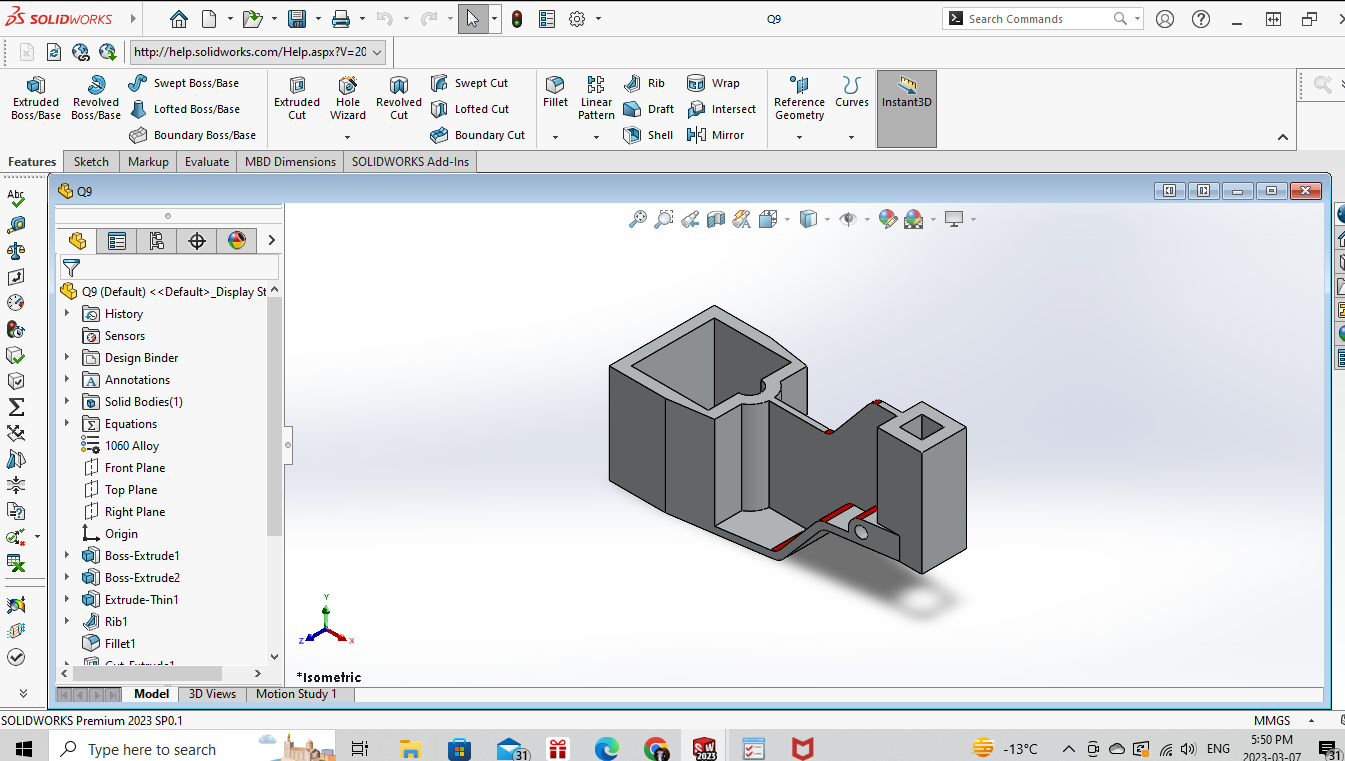This screenshot has height=761, width=1345.
Task: Switch to SOLIDWORKS Add-Ins tab
Action: pyautogui.click(x=410, y=161)
